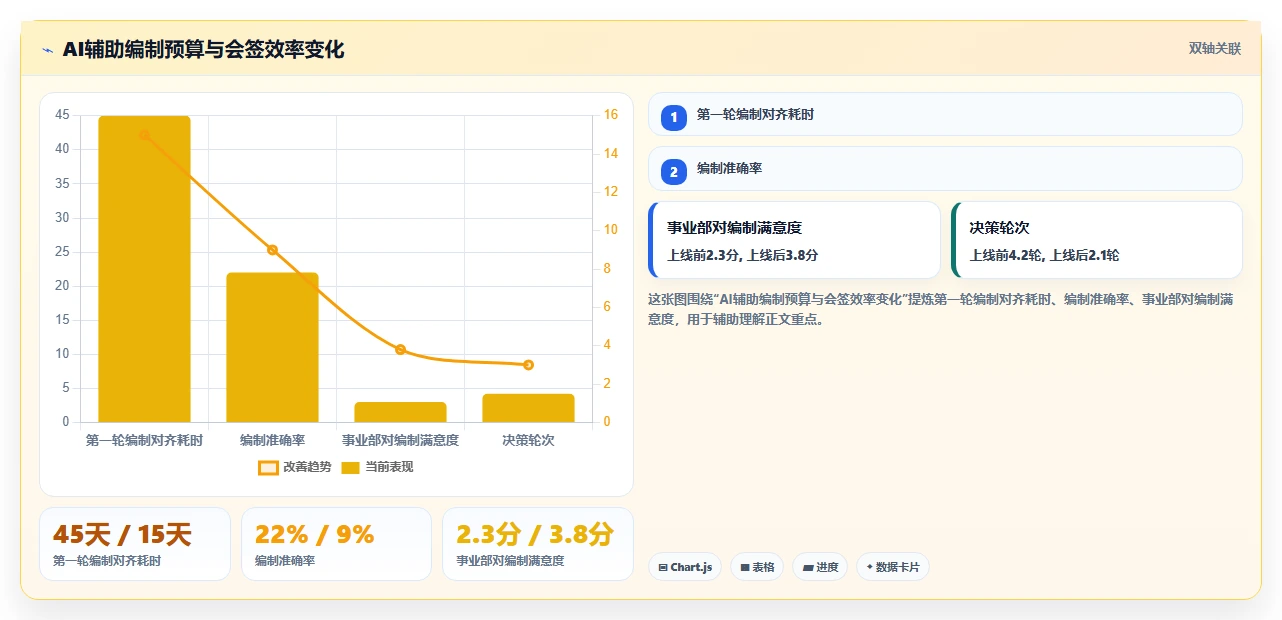Viewport: 1282px width, 620px height.
Task: Click the x-axis label 第一轮编制对齐耗时
Action: 144,440
